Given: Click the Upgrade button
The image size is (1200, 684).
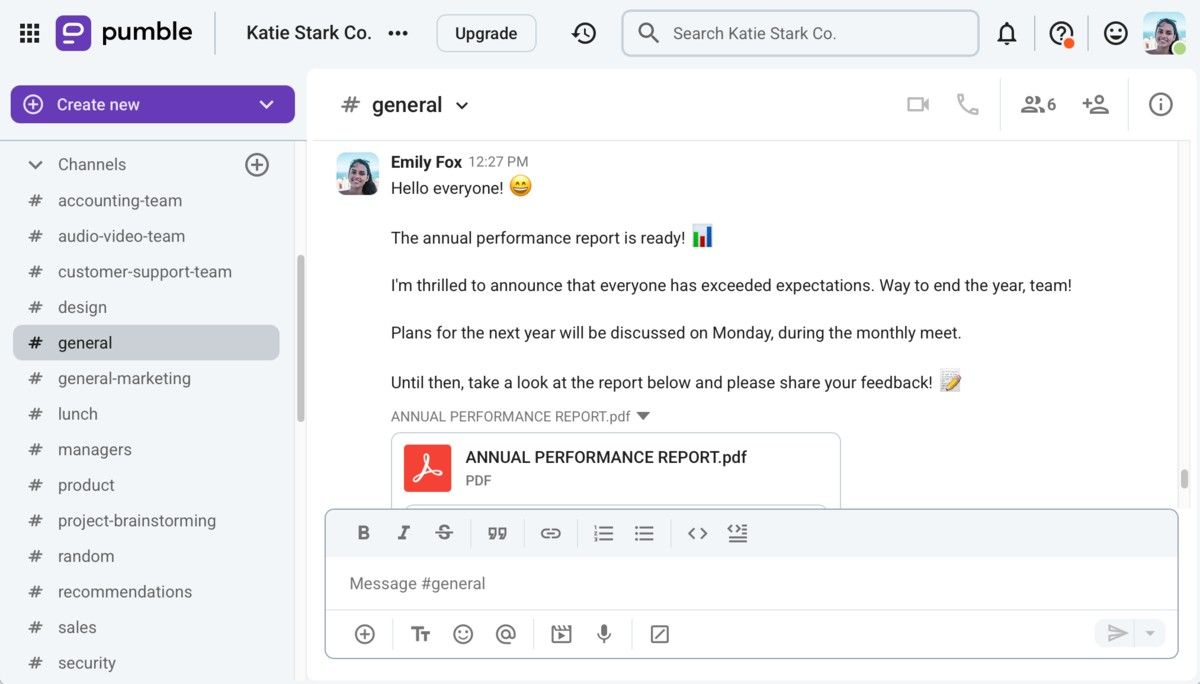Looking at the screenshot, I should [x=486, y=34].
